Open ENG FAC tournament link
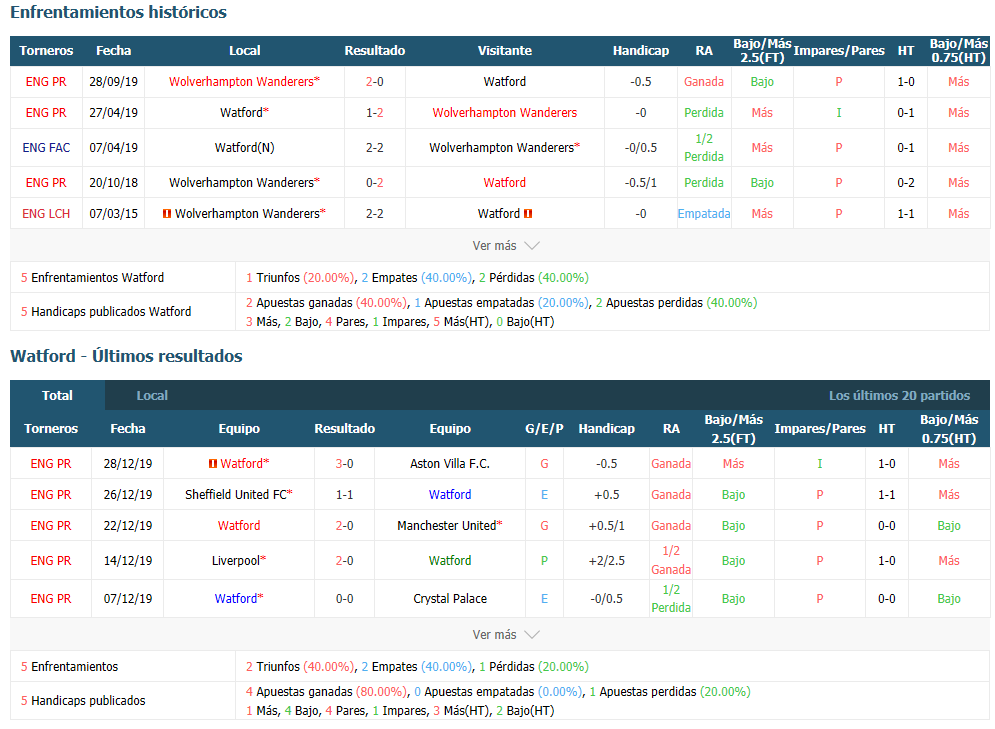Screen dimensions: 995x729 [46, 148]
